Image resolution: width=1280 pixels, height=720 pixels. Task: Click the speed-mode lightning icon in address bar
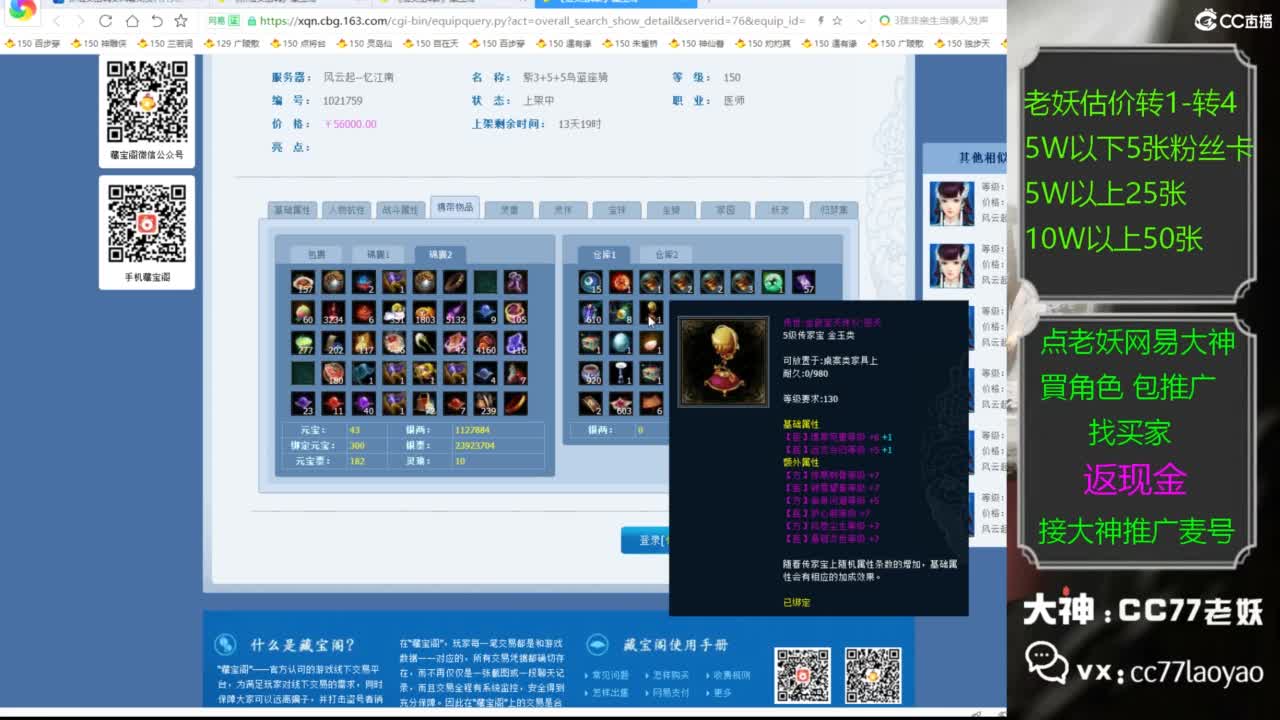tap(822, 21)
